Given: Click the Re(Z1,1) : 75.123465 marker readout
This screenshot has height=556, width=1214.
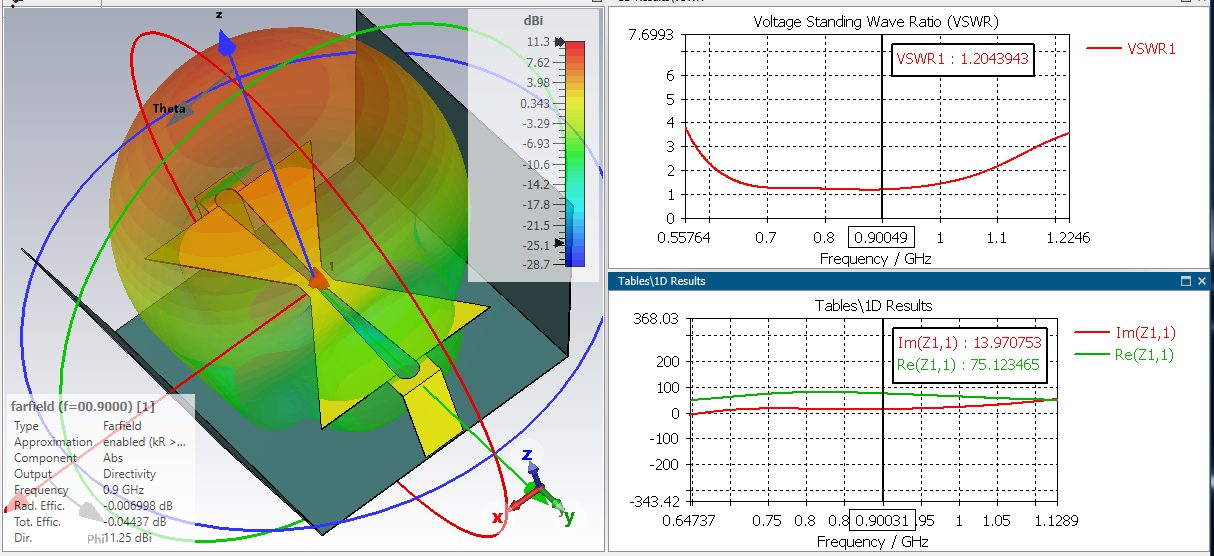Looking at the screenshot, I should click(968, 366).
